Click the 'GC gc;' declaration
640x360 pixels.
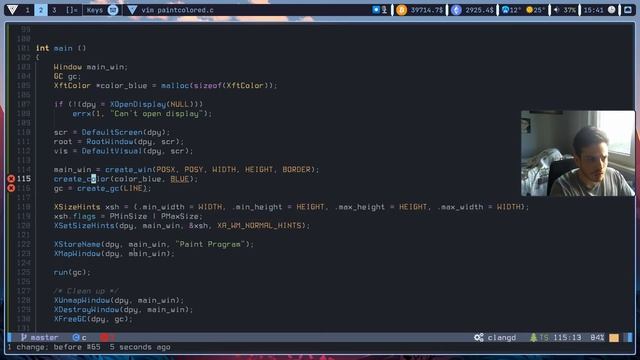[x=67, y=76]
